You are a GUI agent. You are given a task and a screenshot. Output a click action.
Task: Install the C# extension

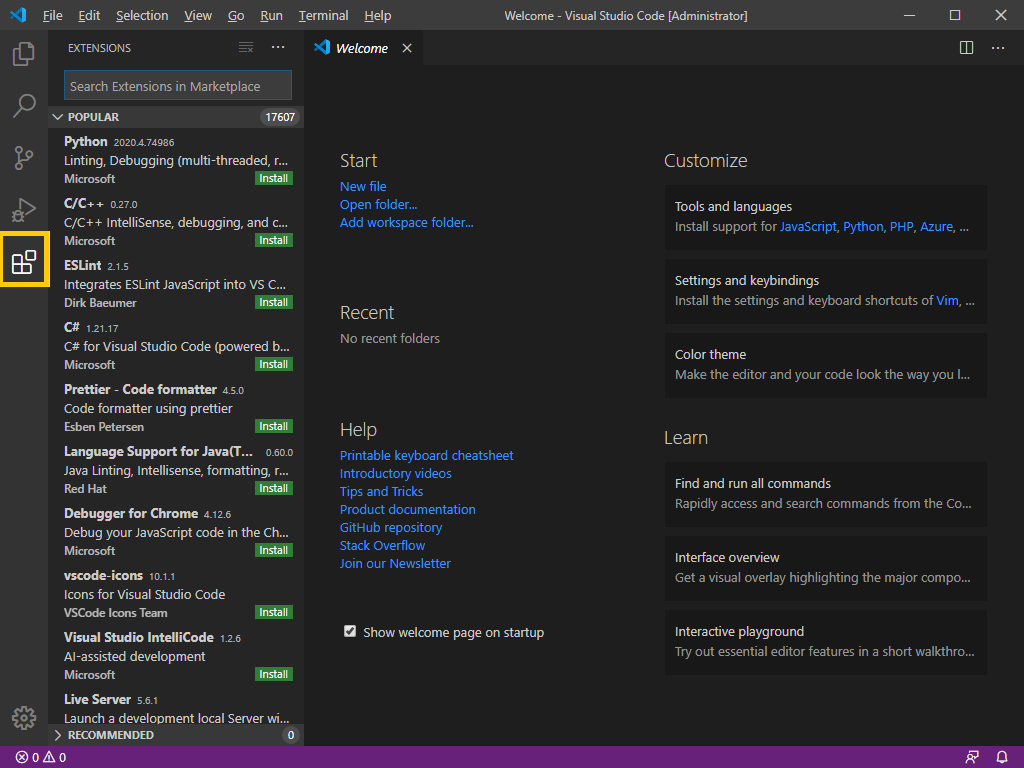[x=274, y=364]
